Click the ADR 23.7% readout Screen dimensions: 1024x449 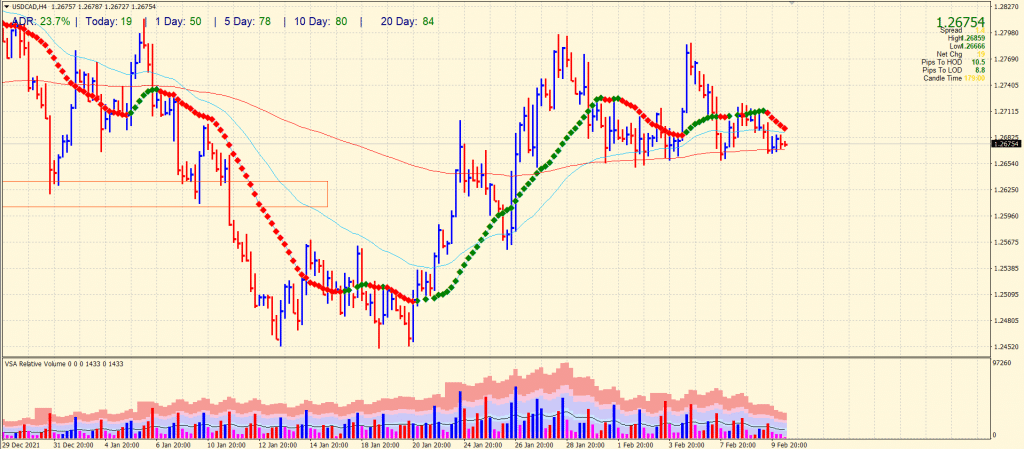tap(40, 22)
